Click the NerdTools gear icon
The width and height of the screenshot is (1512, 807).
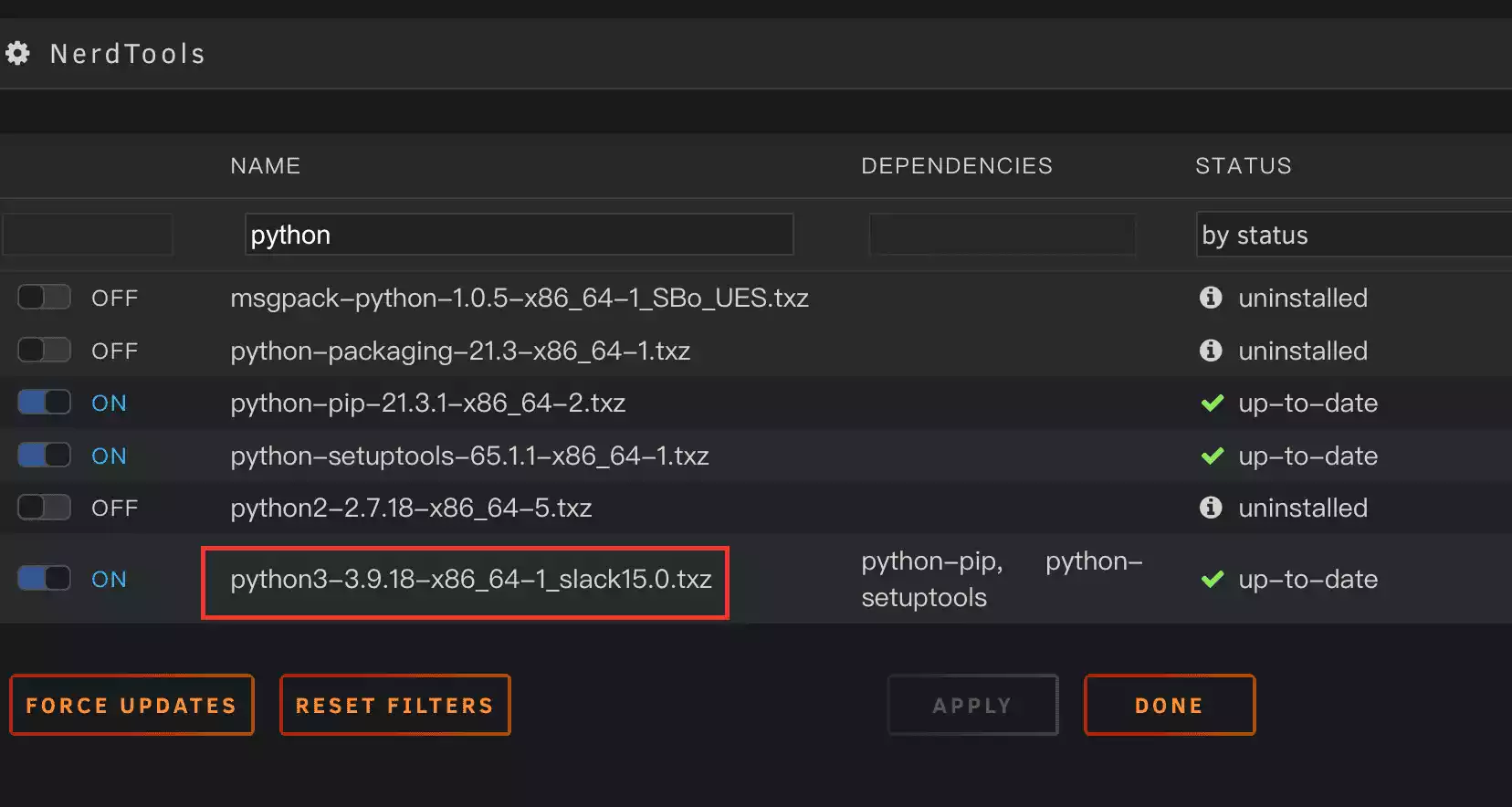(x=17, y=54)
